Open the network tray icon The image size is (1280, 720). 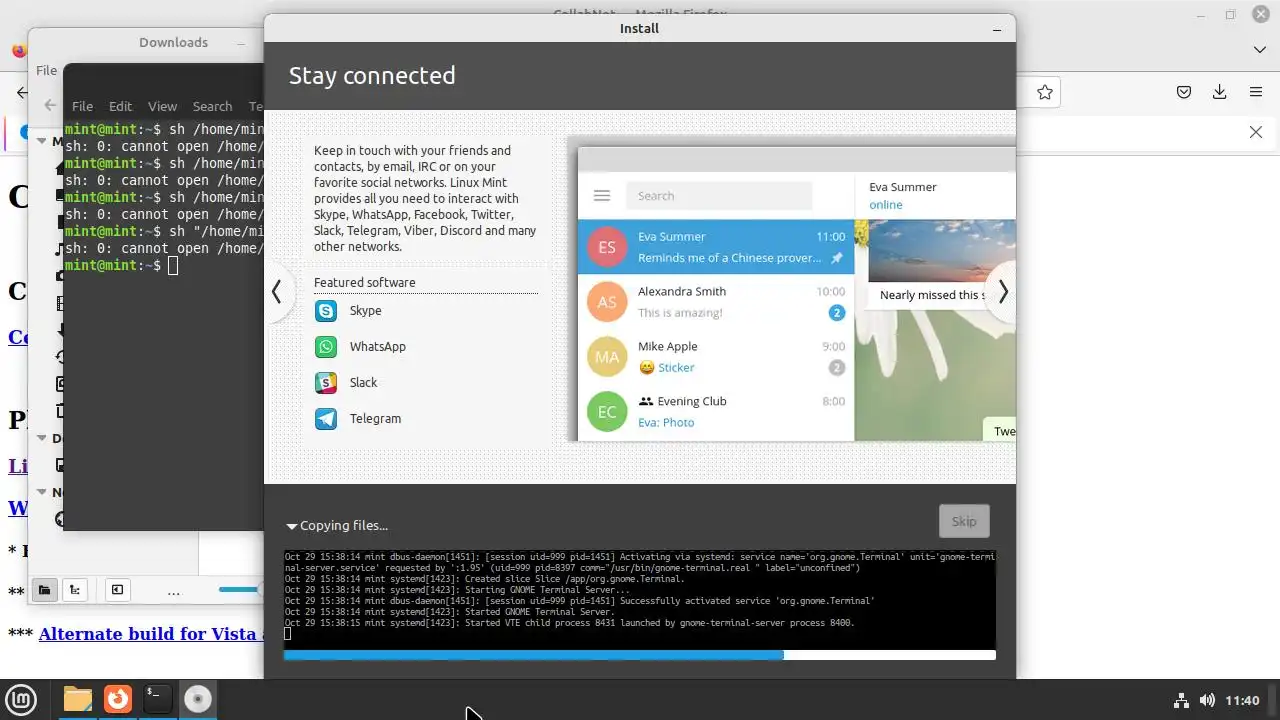coord(1181,700)
